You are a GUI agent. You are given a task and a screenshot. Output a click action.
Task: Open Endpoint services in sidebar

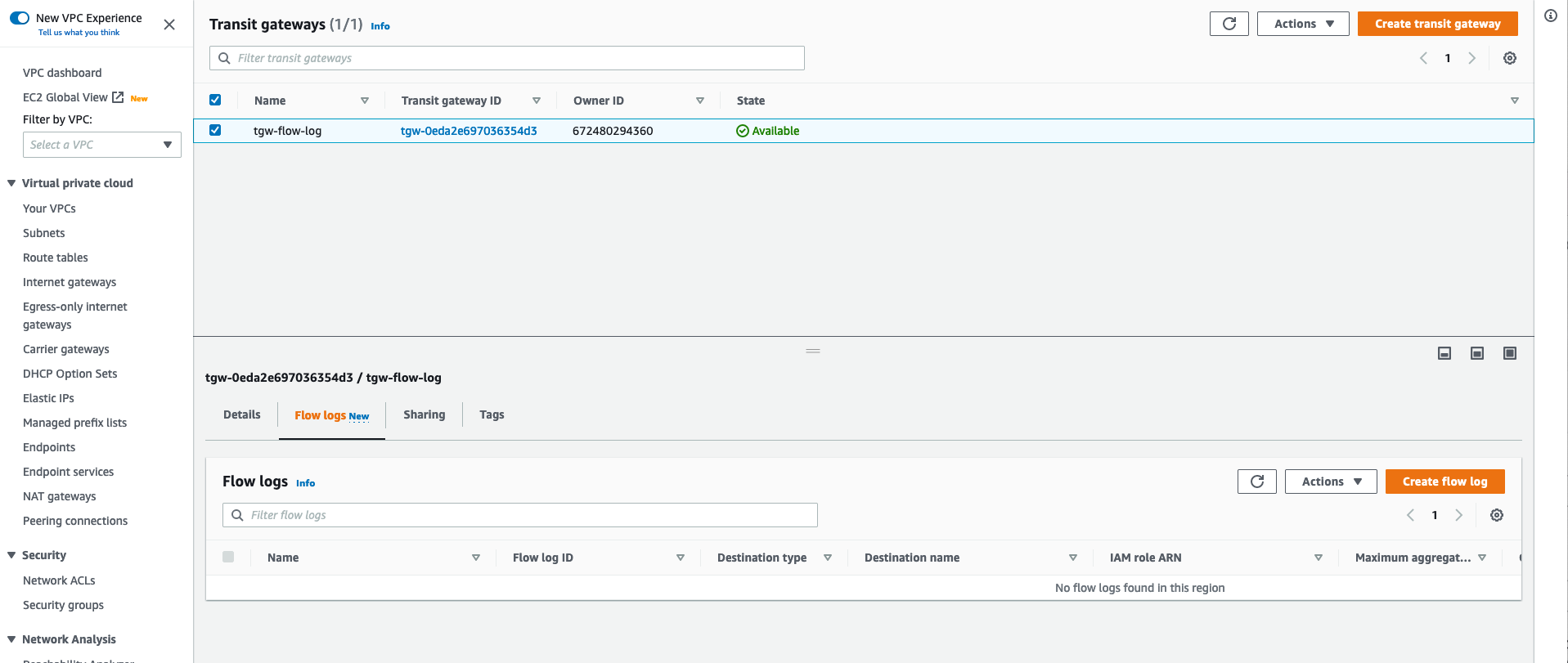click(68, 472)
